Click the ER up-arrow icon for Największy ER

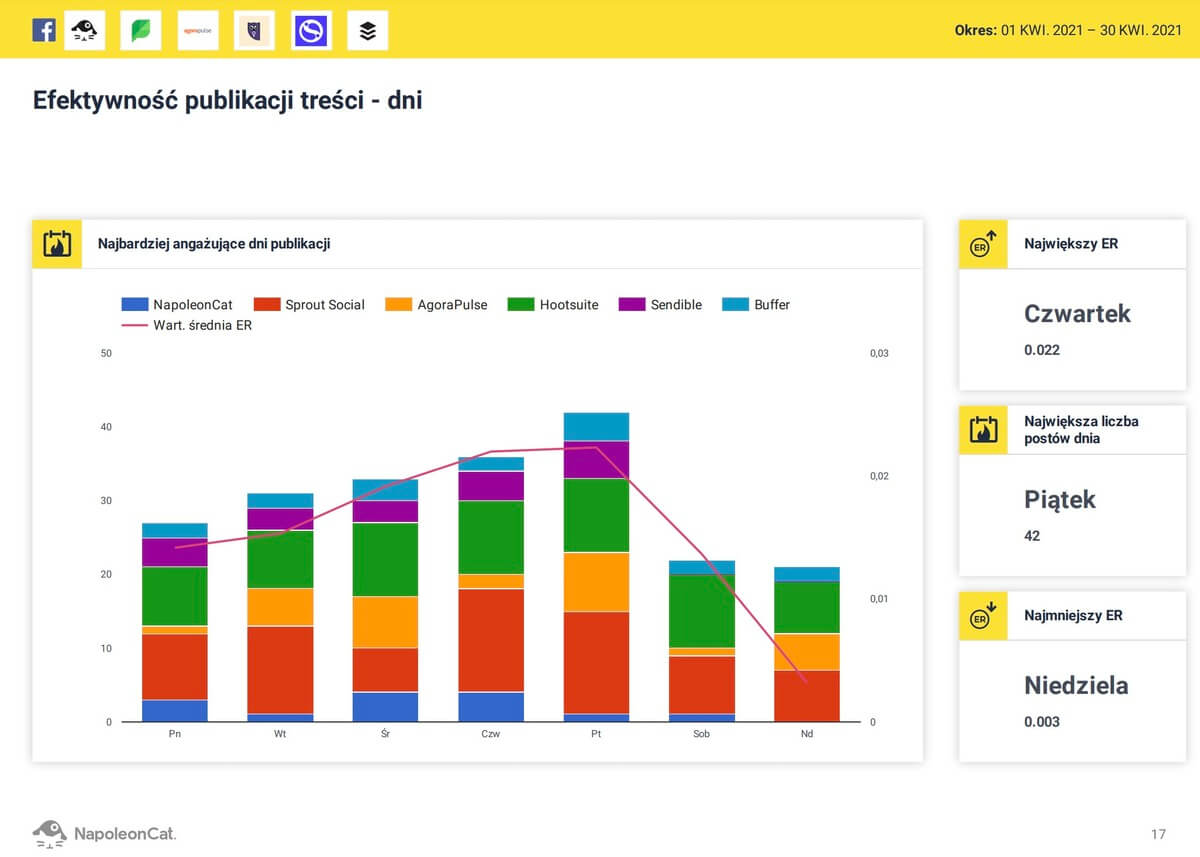coord(983,243)
